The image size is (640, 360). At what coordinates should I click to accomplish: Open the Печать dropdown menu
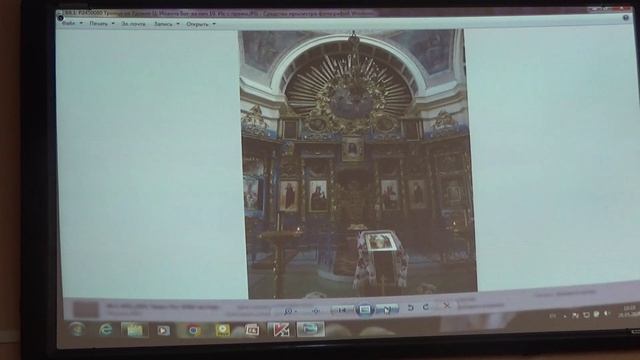pyautogui.click(x=102, y=24)
